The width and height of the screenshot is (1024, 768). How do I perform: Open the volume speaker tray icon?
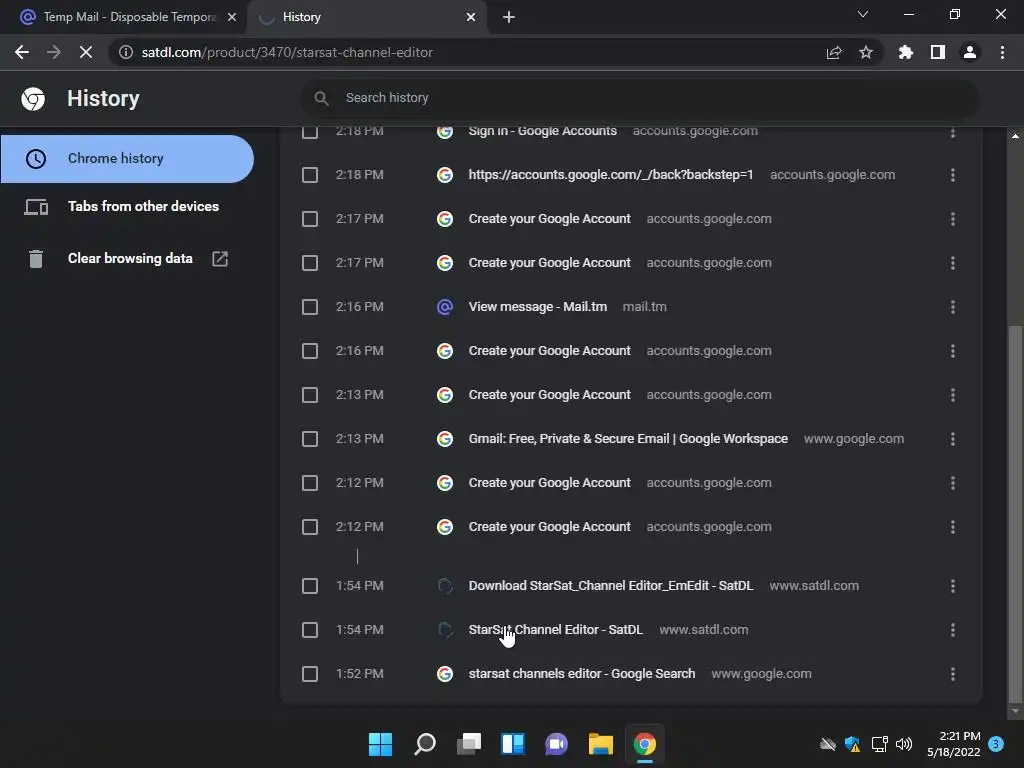(x=904, y=744)
